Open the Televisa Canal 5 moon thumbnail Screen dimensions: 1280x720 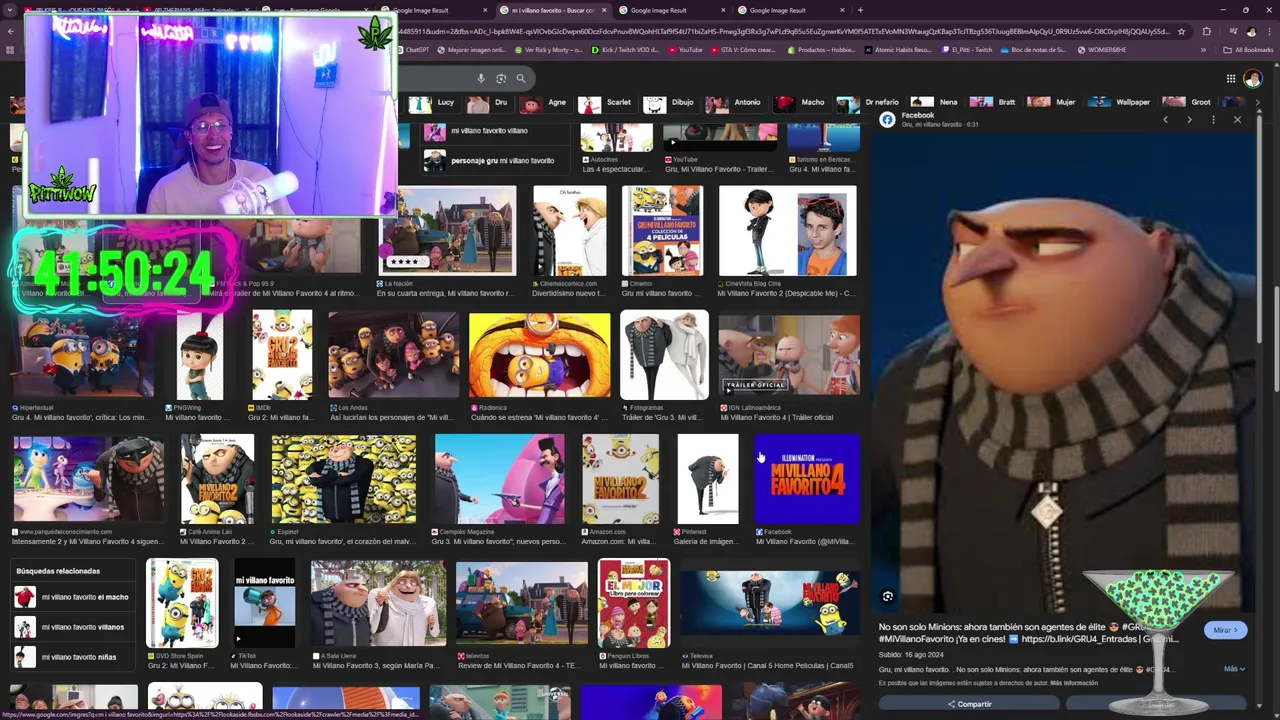(x=768, y=603)
